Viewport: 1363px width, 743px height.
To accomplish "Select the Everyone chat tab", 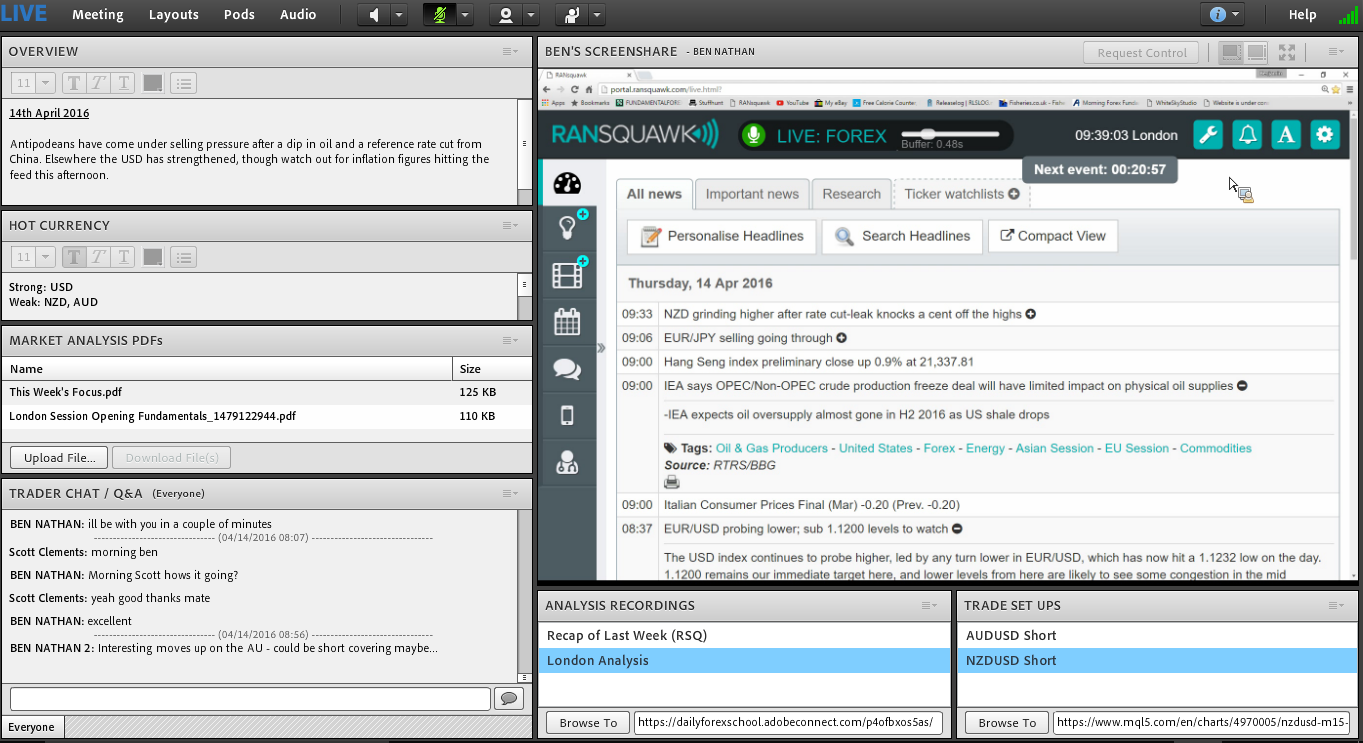I will tap(32, 727).
